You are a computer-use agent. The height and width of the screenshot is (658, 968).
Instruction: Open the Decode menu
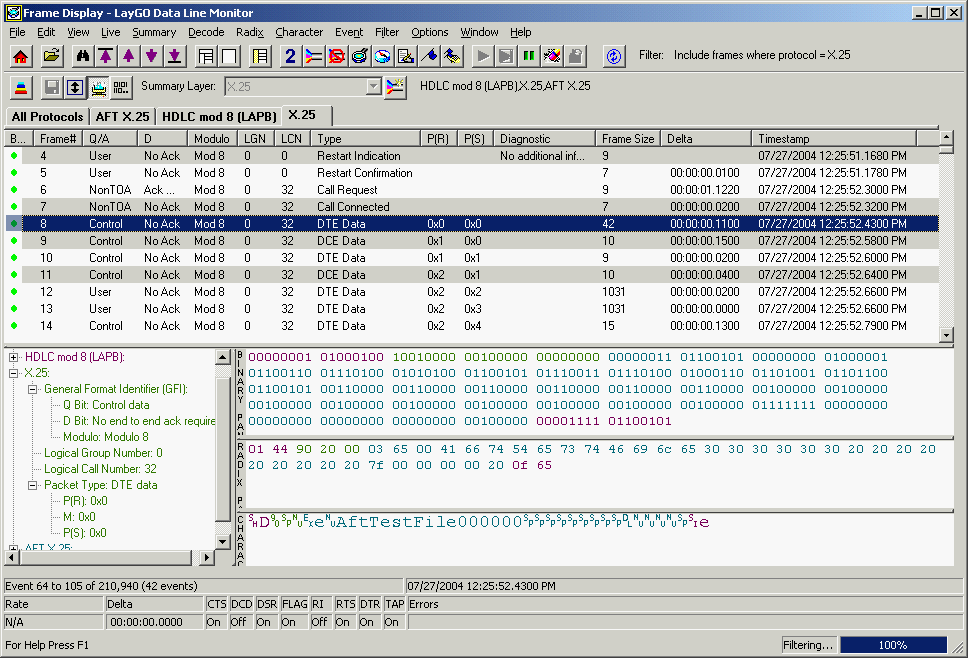coord(206,32)
